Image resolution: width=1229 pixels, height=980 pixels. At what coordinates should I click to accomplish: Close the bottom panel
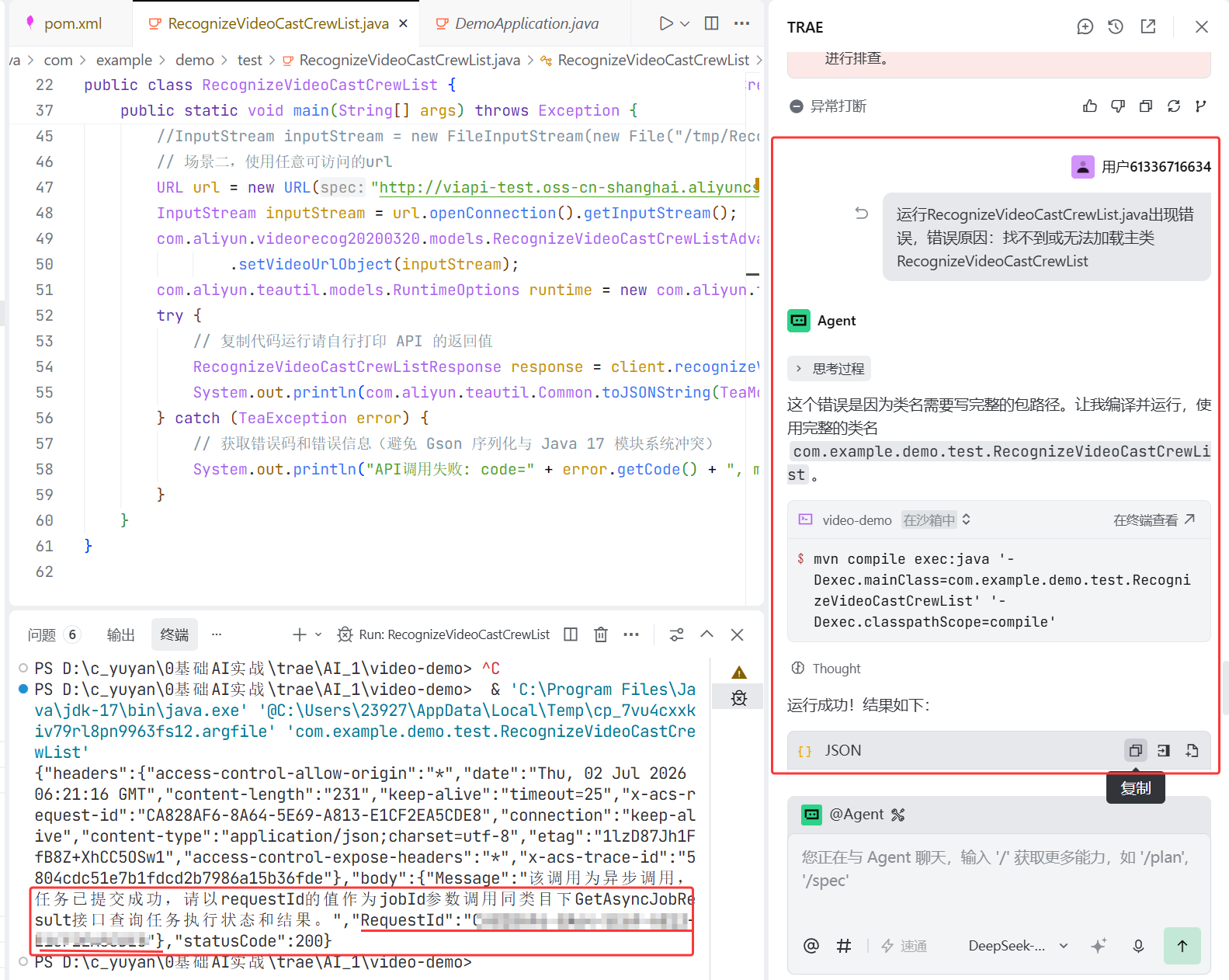(x=738, y=634)
